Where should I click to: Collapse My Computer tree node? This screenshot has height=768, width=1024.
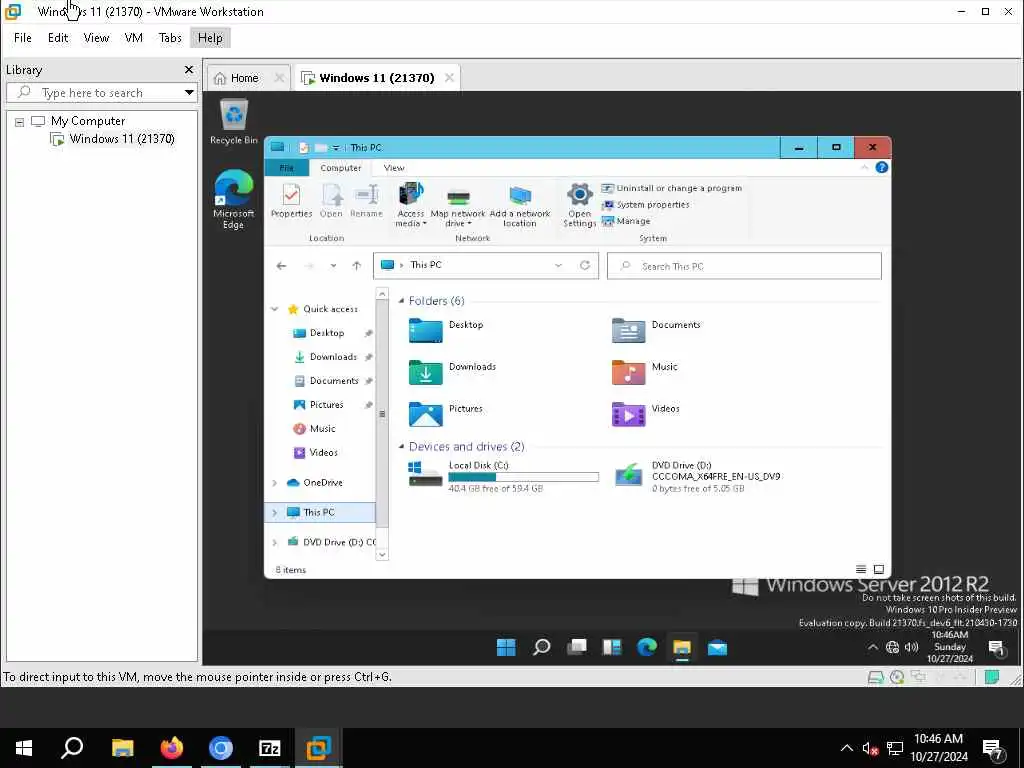[x=20, y=121]
